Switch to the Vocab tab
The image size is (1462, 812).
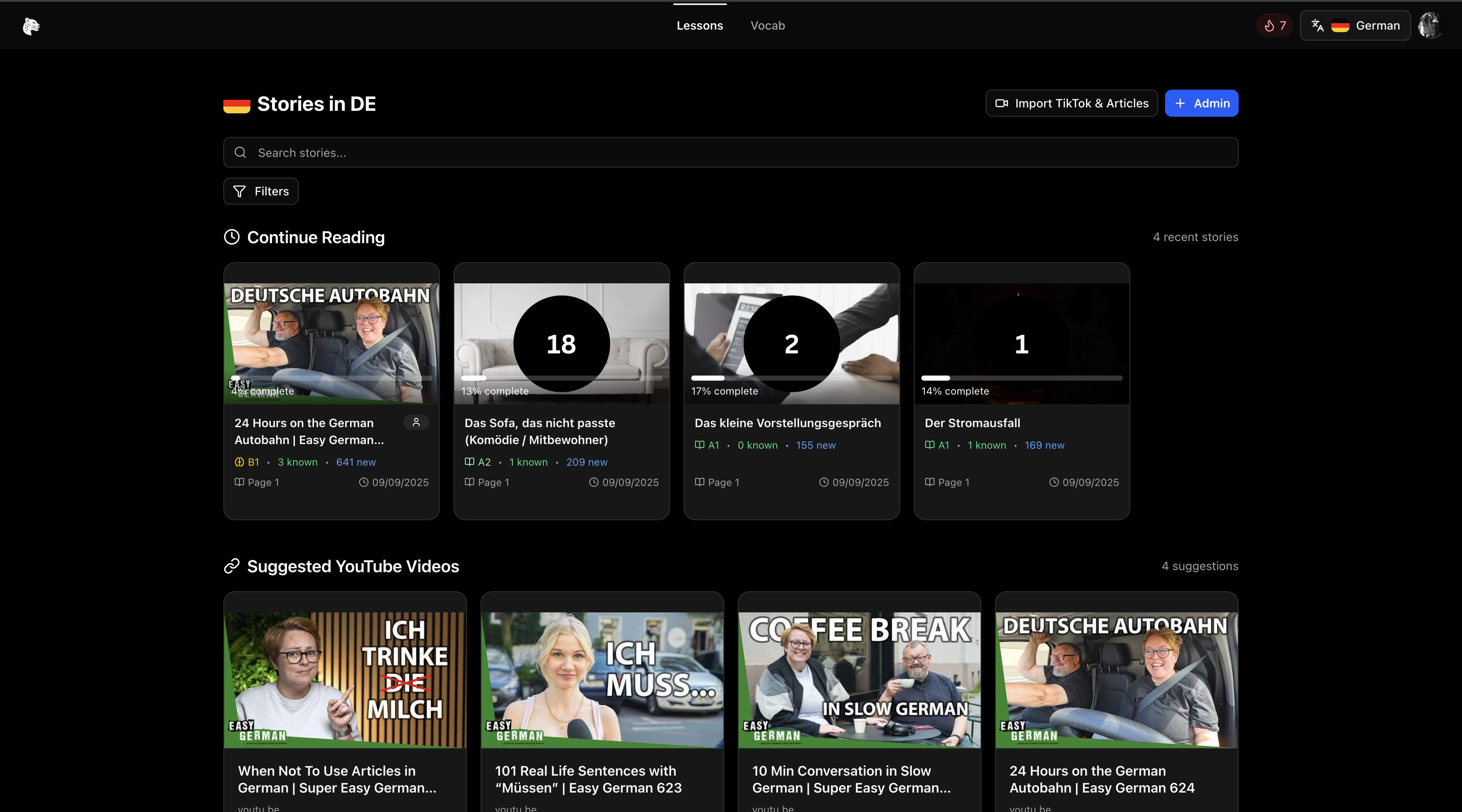768,25
